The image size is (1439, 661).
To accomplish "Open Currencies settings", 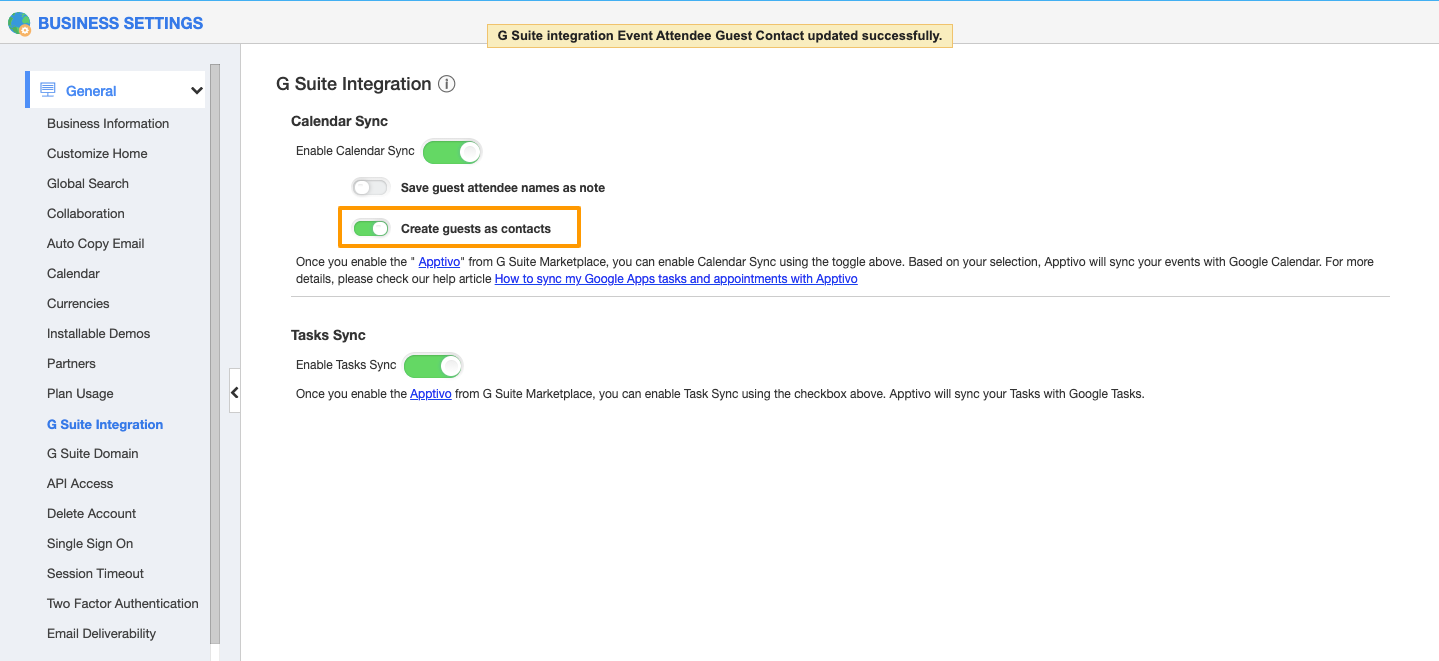I will tap(78, 303).
